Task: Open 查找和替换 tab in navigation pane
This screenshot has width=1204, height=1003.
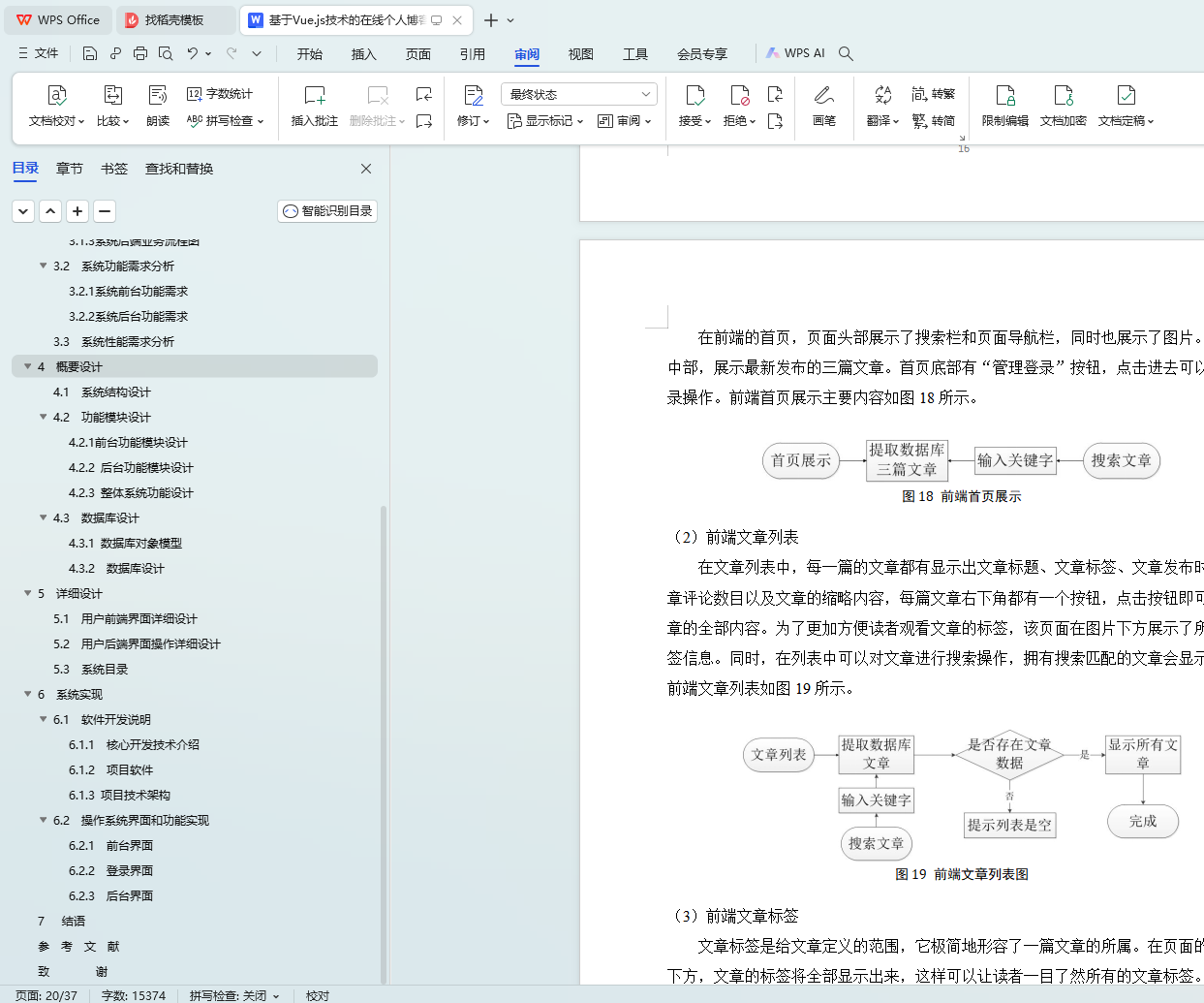Action: click(x=179, y=169)
